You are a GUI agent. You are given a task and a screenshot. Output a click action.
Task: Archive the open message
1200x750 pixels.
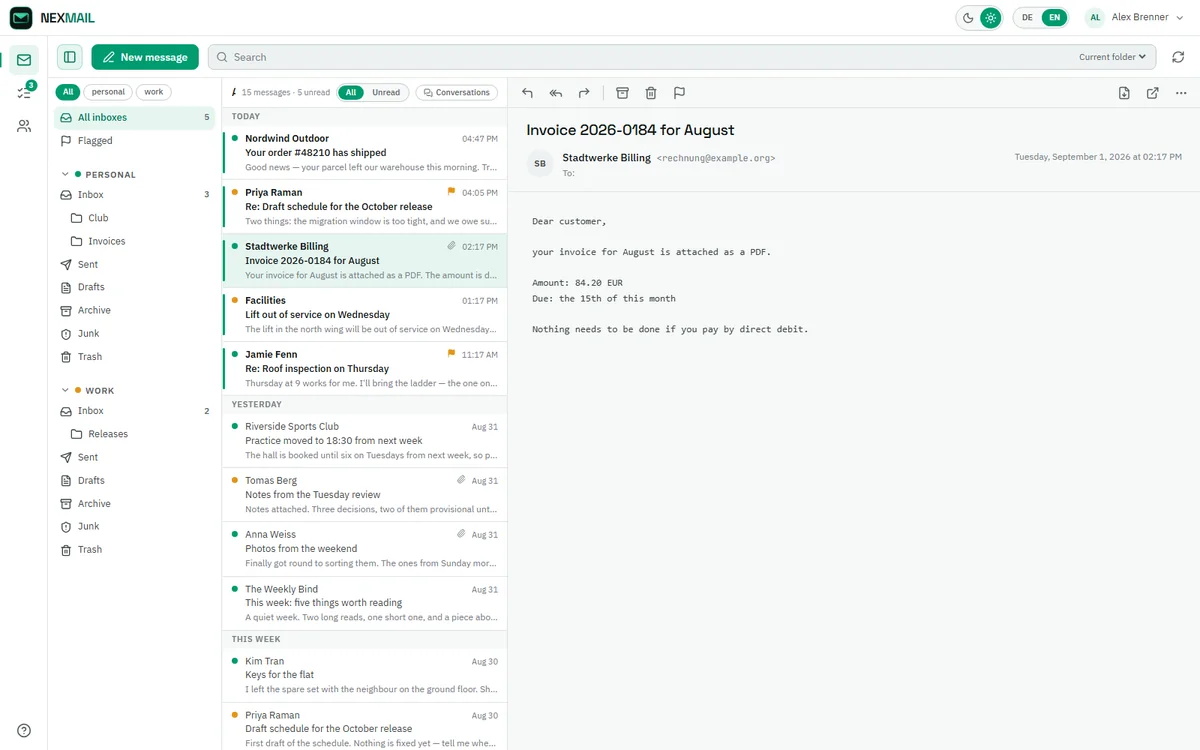[x=622, y=93]
